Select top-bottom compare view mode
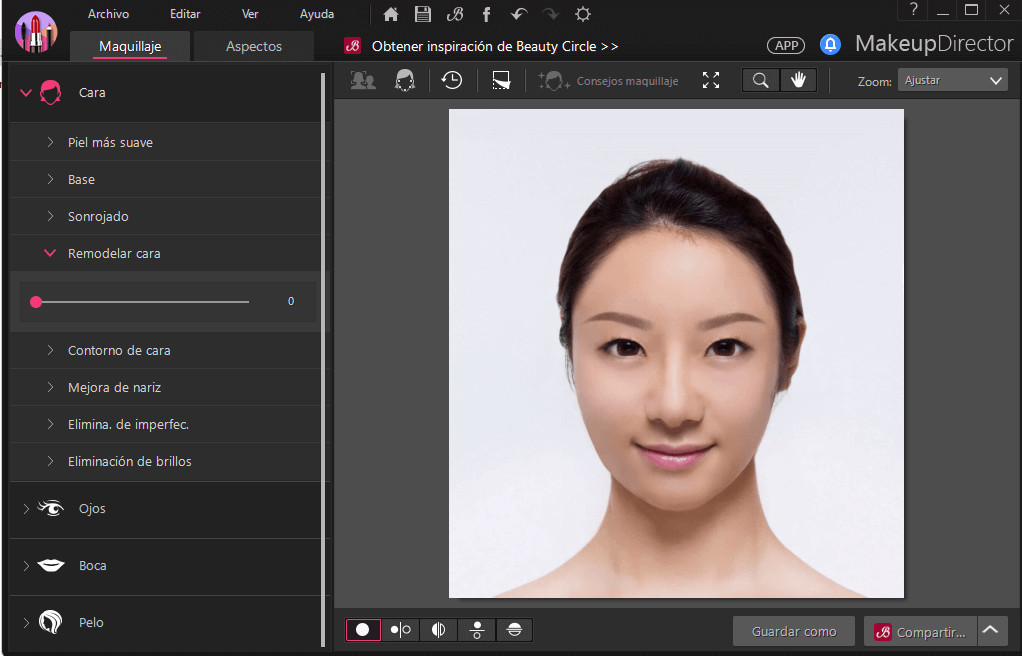 (x=476, y=630)
